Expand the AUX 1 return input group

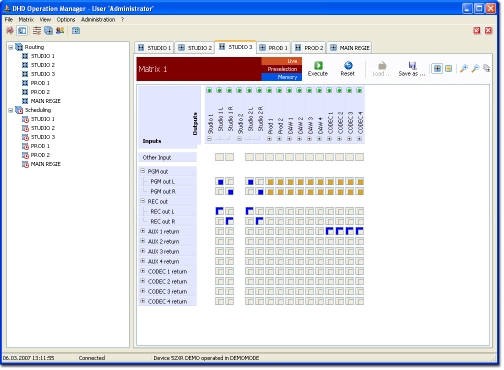(143, 231)
